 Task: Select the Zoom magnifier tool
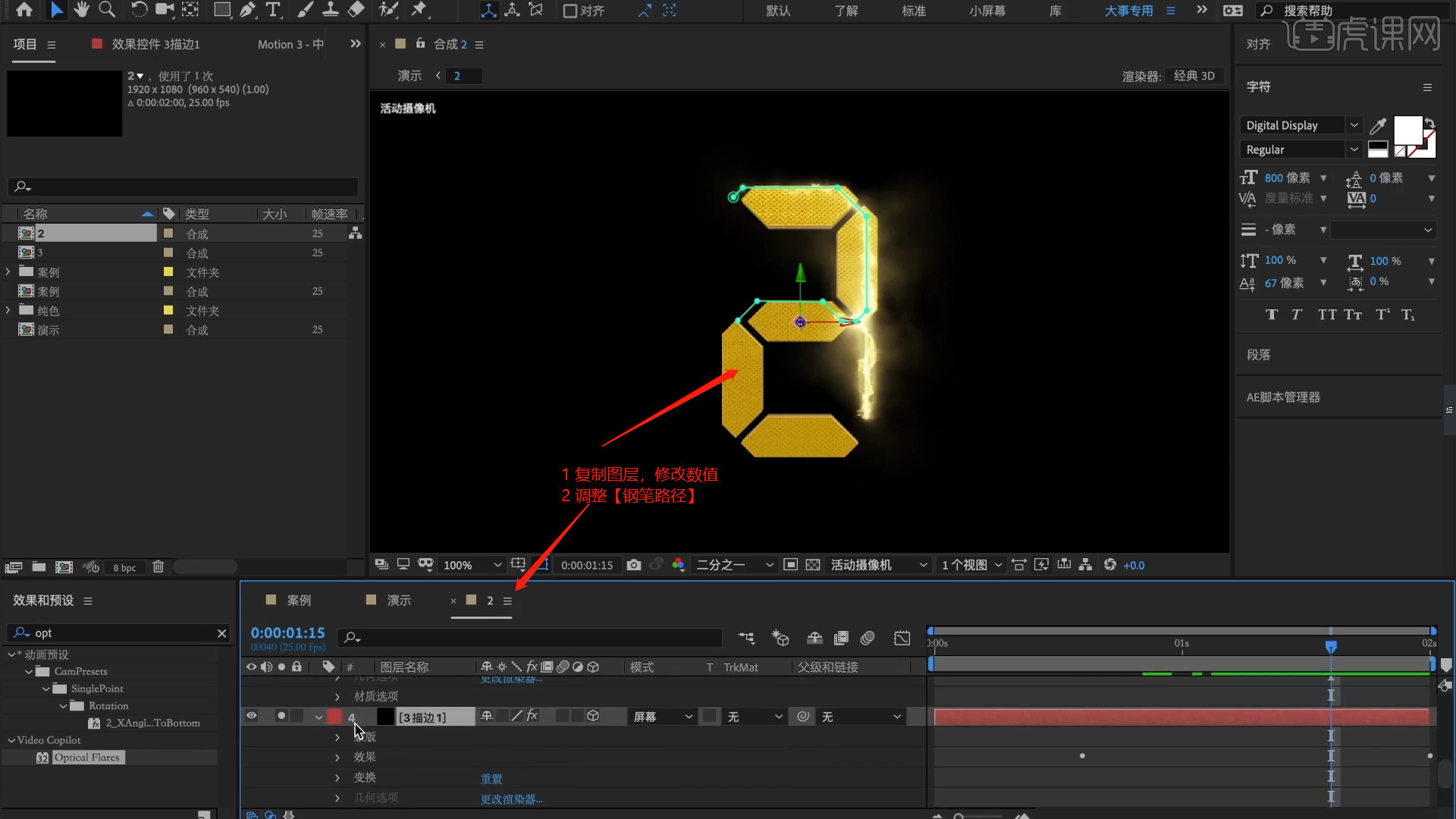pyautogui.click(x=107, y=10)
